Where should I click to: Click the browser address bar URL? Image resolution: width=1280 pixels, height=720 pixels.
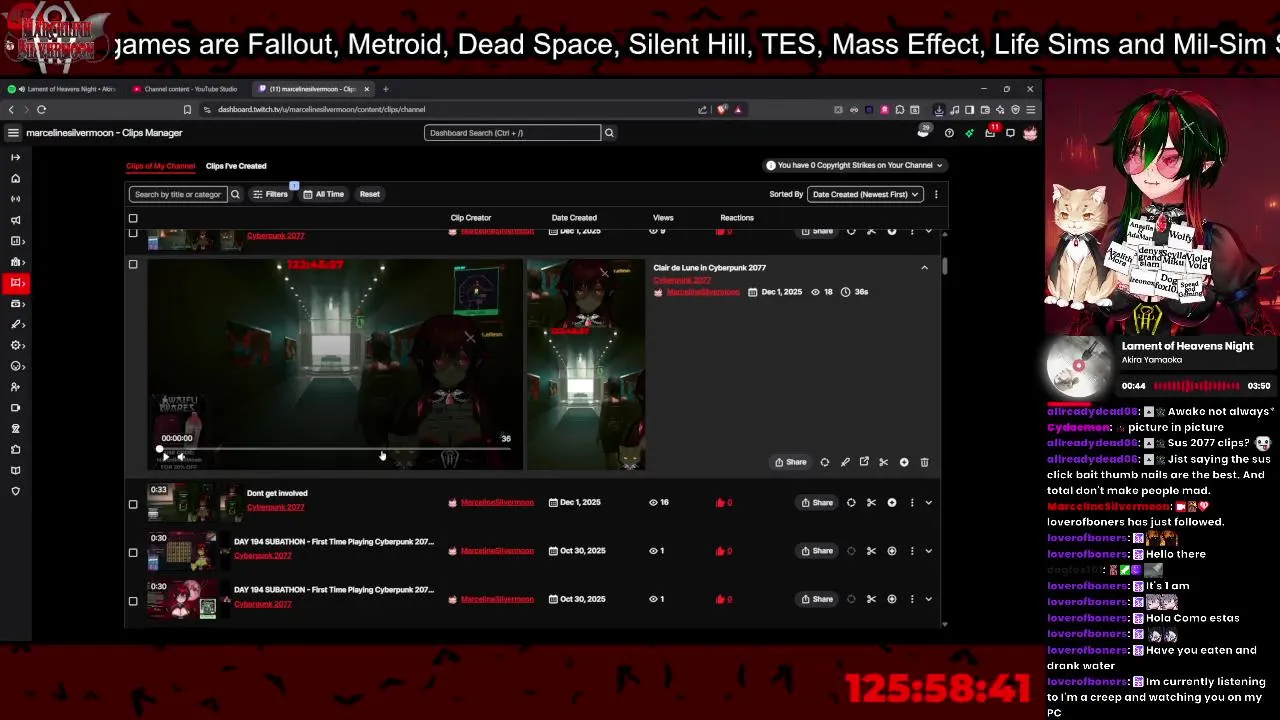click(x=321, y=109)
